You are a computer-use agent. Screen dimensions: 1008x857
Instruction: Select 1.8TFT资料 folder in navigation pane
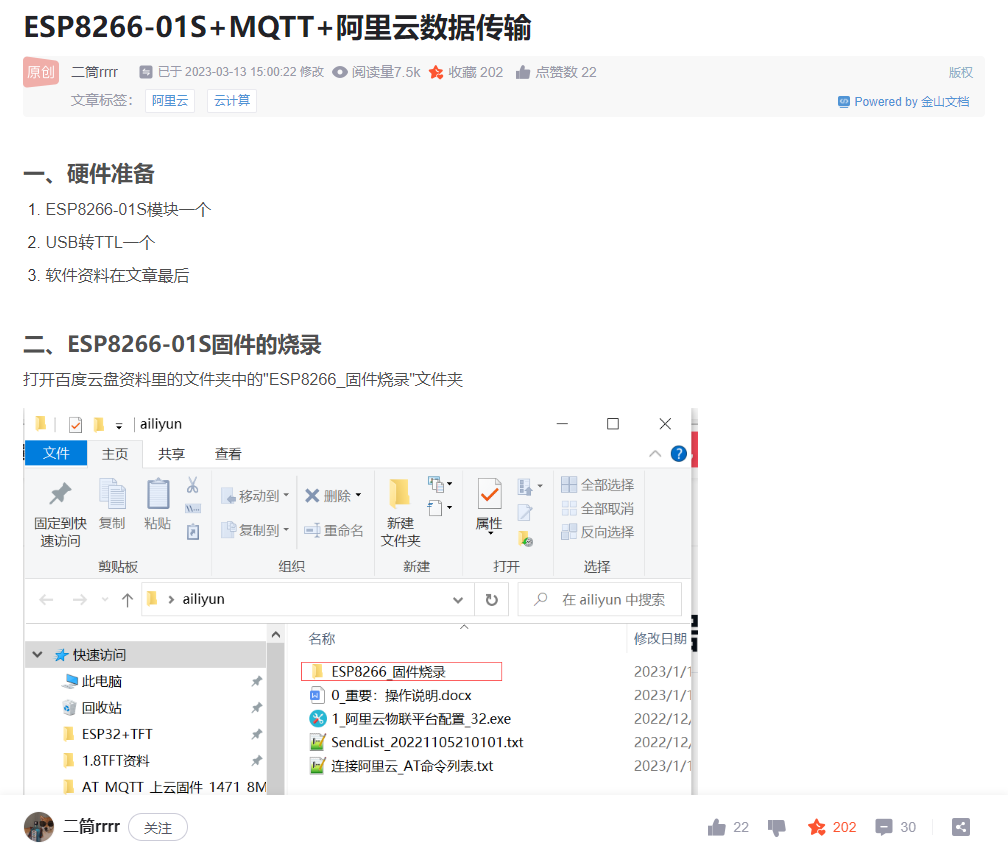116,761
